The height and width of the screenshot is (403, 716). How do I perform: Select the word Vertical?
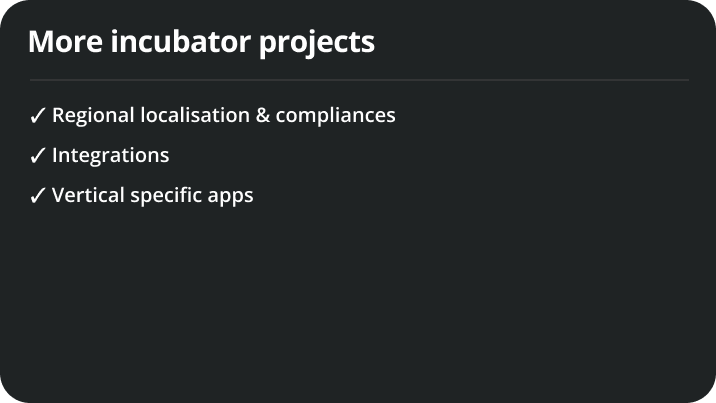point(88,195)
